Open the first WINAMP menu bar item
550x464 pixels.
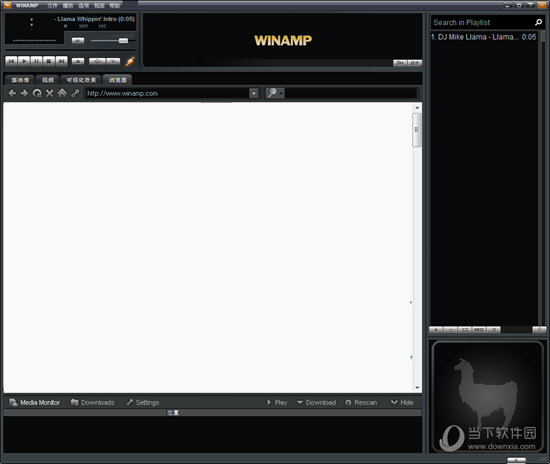click(52, 5)
